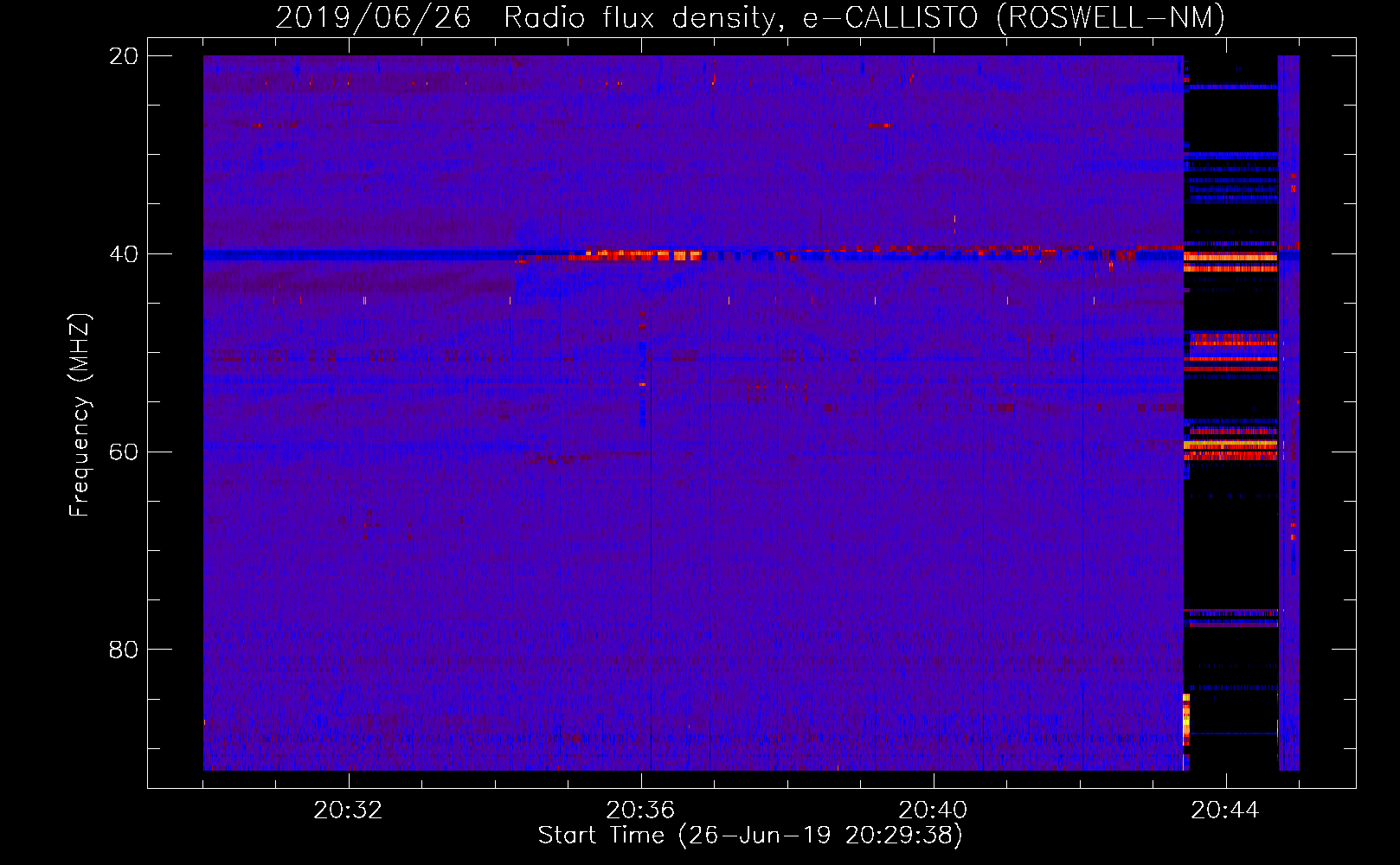Click the '80' frequency tick label

123,649
